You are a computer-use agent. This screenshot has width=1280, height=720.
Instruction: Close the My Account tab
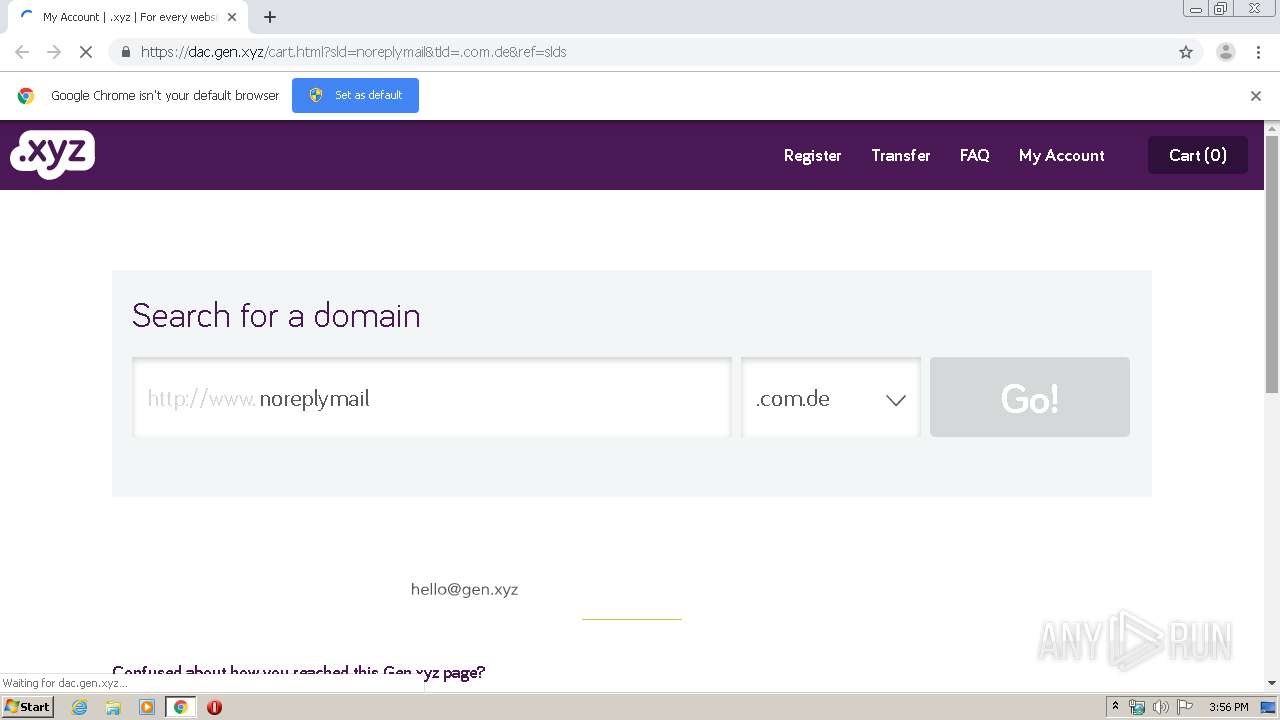click(x=232, y=17)
